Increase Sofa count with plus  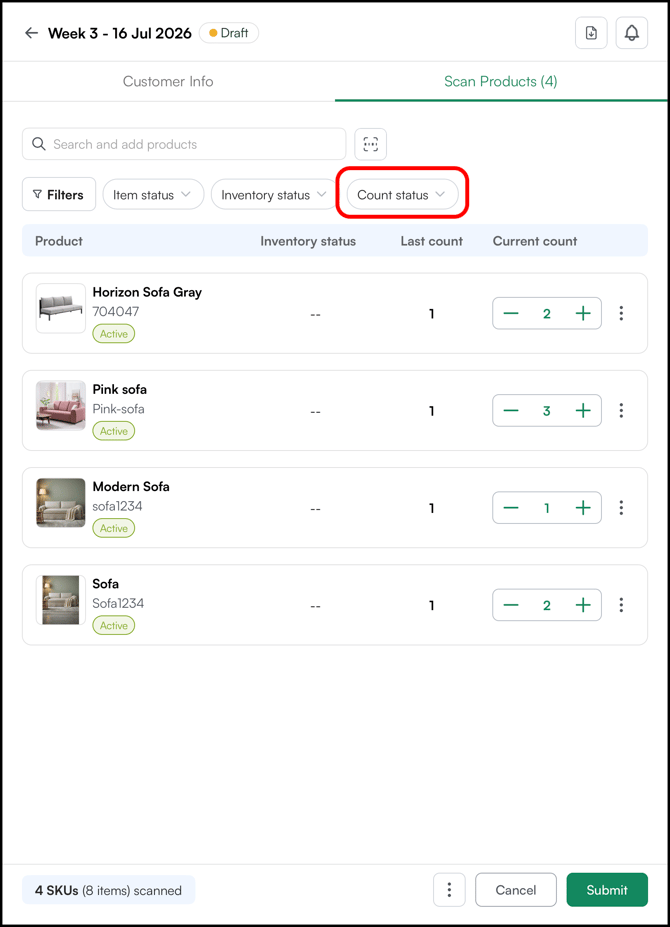pyautogui.click(x=583, y=605)
